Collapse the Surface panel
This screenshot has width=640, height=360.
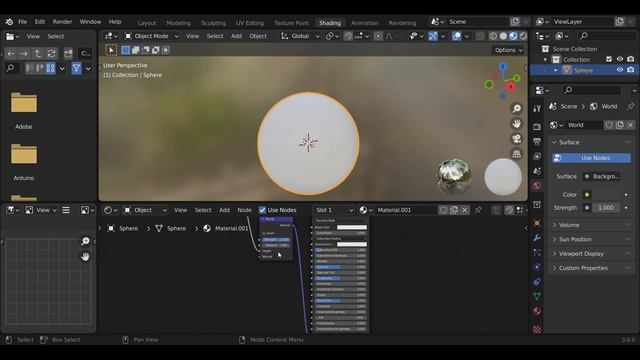click(569, 142)
